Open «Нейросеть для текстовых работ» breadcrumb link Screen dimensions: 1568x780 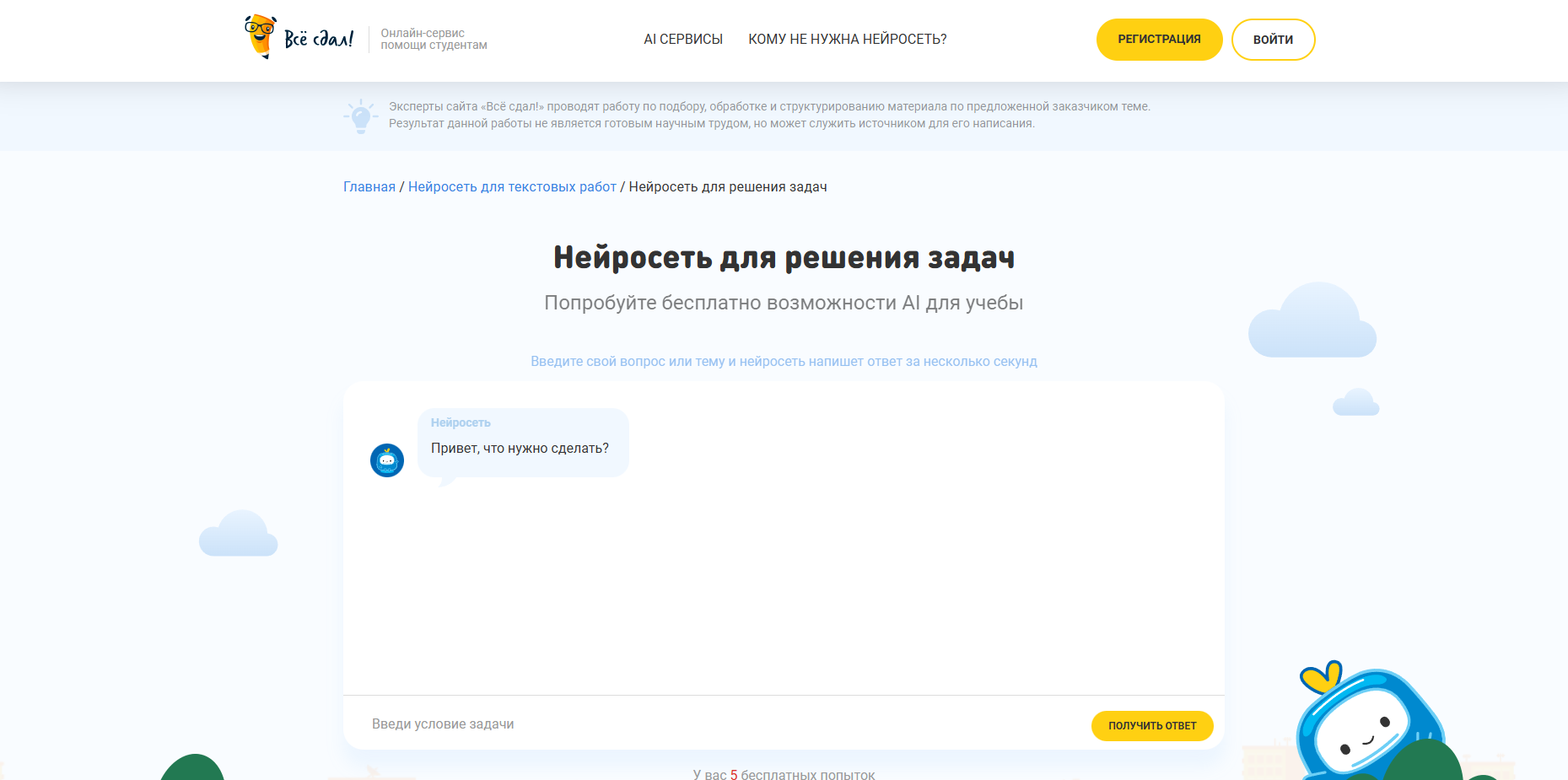512,187
